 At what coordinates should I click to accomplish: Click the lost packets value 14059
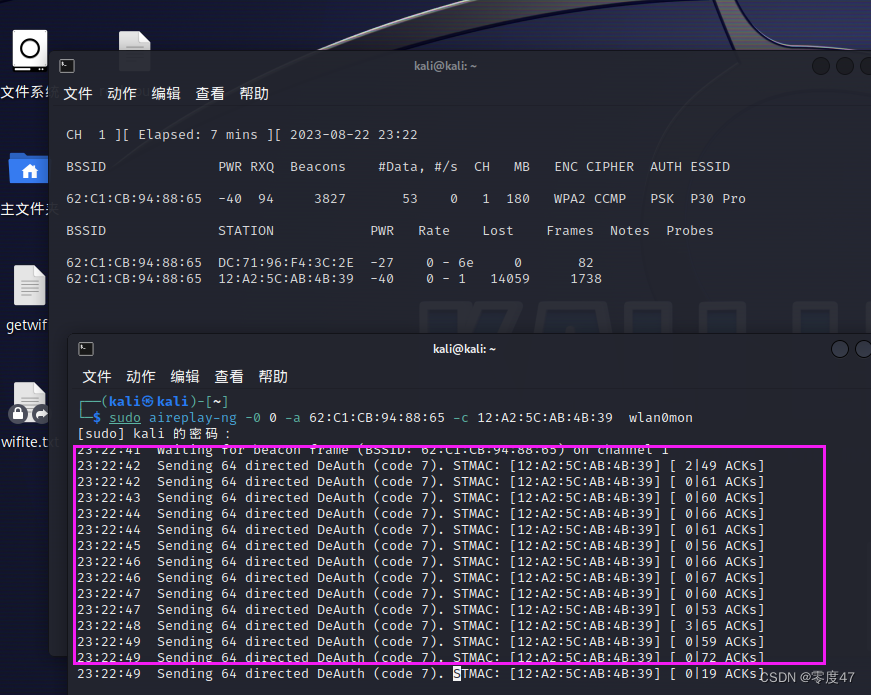click(x=510, y=279)
